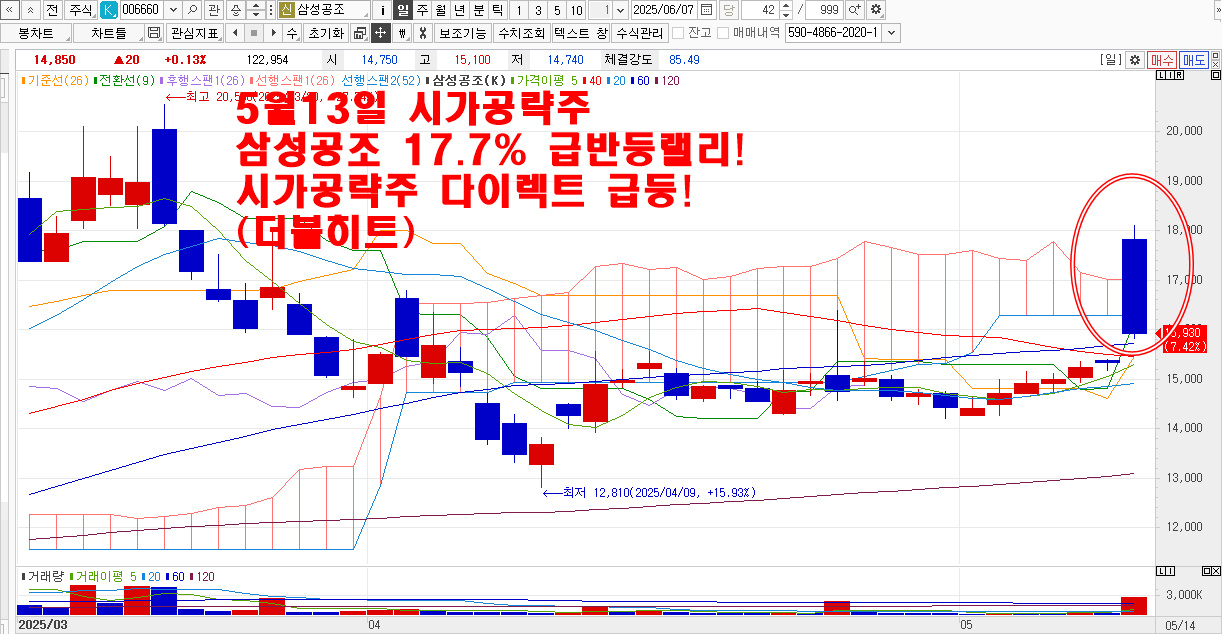Switch to monthly 월 period

(x=441, y=10)
